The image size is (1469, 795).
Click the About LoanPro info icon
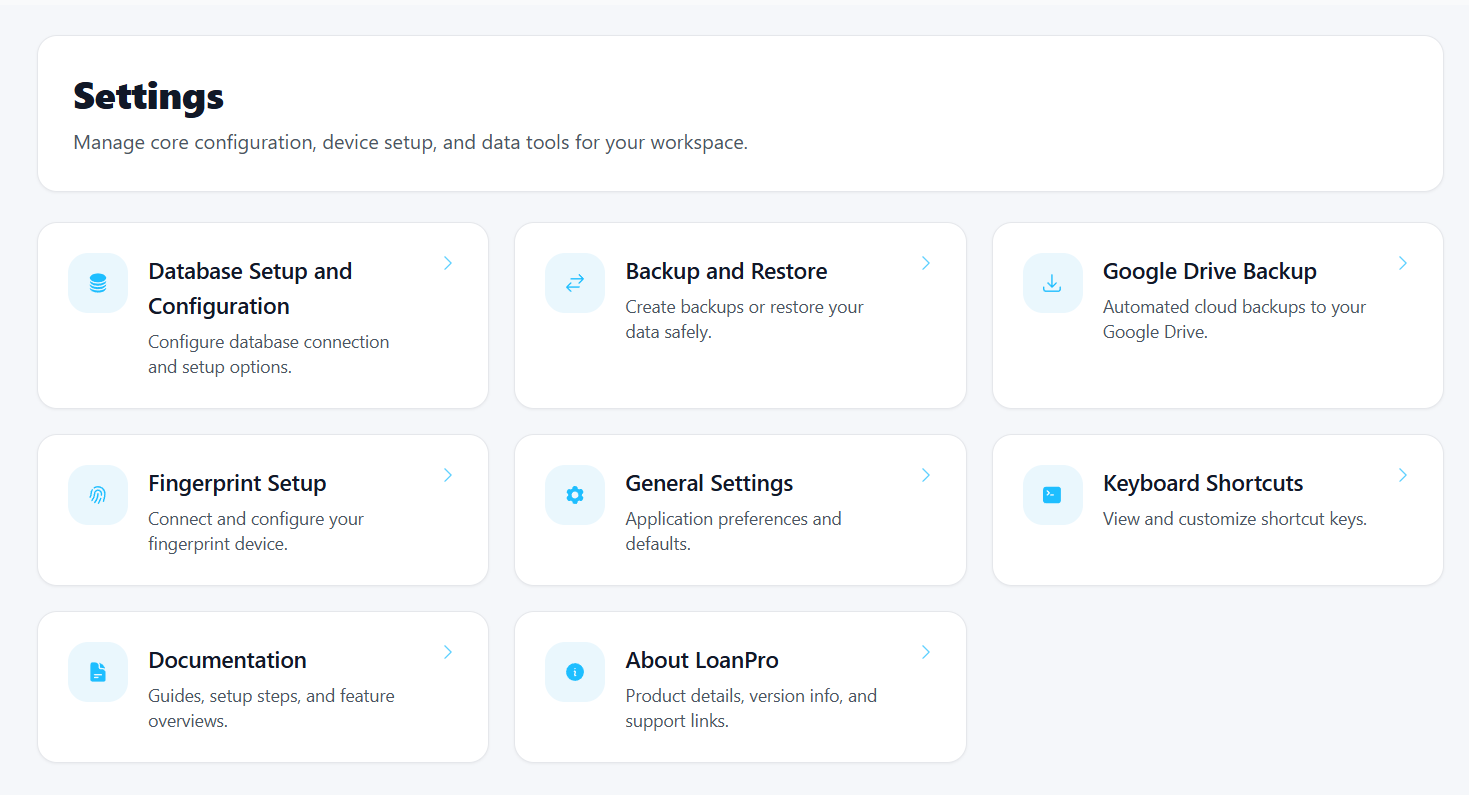(575, 672)
